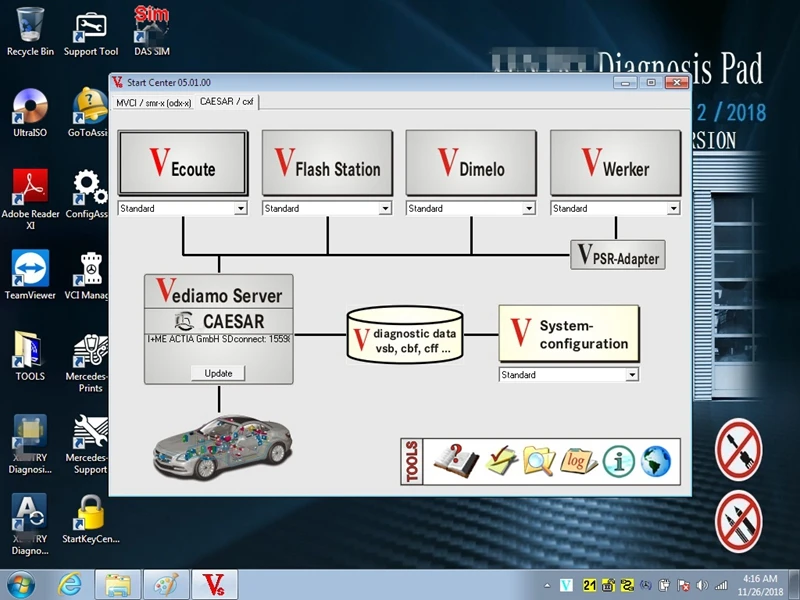
Task: Click the network signal tray icon
Action: point(721,585)
